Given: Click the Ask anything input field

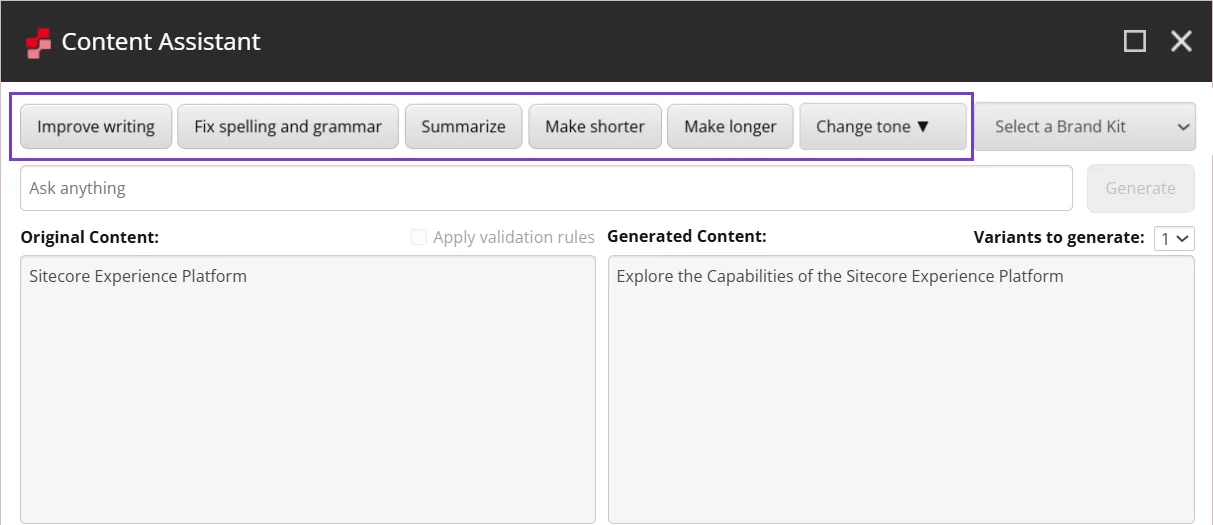Looking at the screenshot, I should point(546,188).
